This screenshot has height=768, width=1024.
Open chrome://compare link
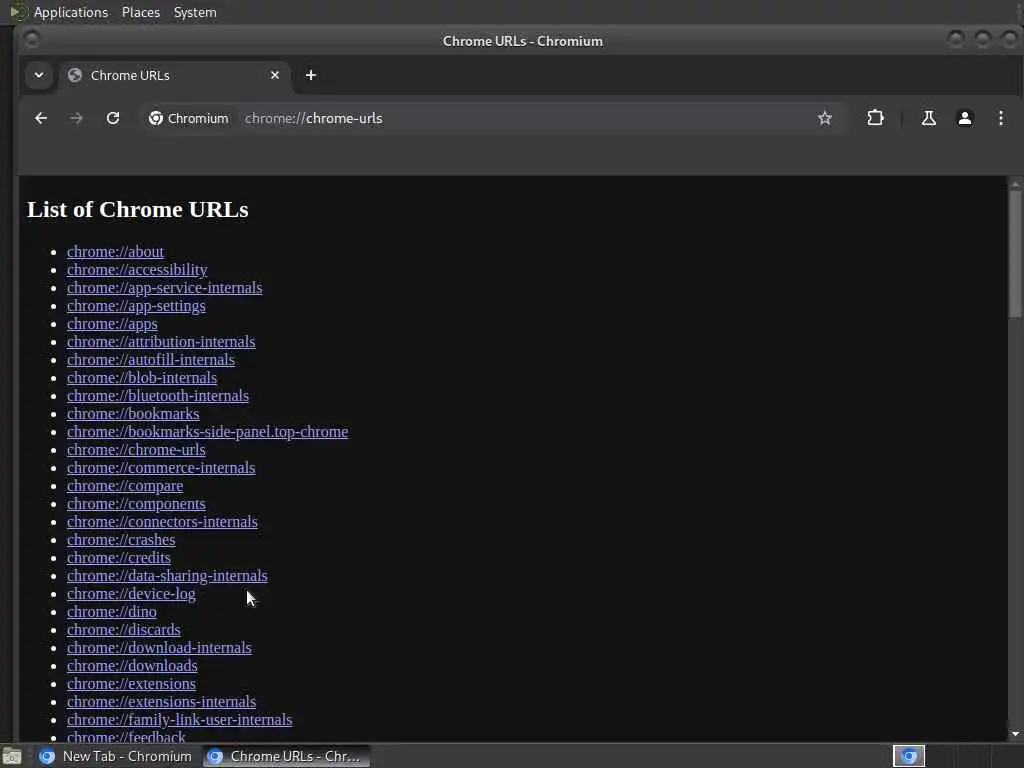(x=125, y=486)
